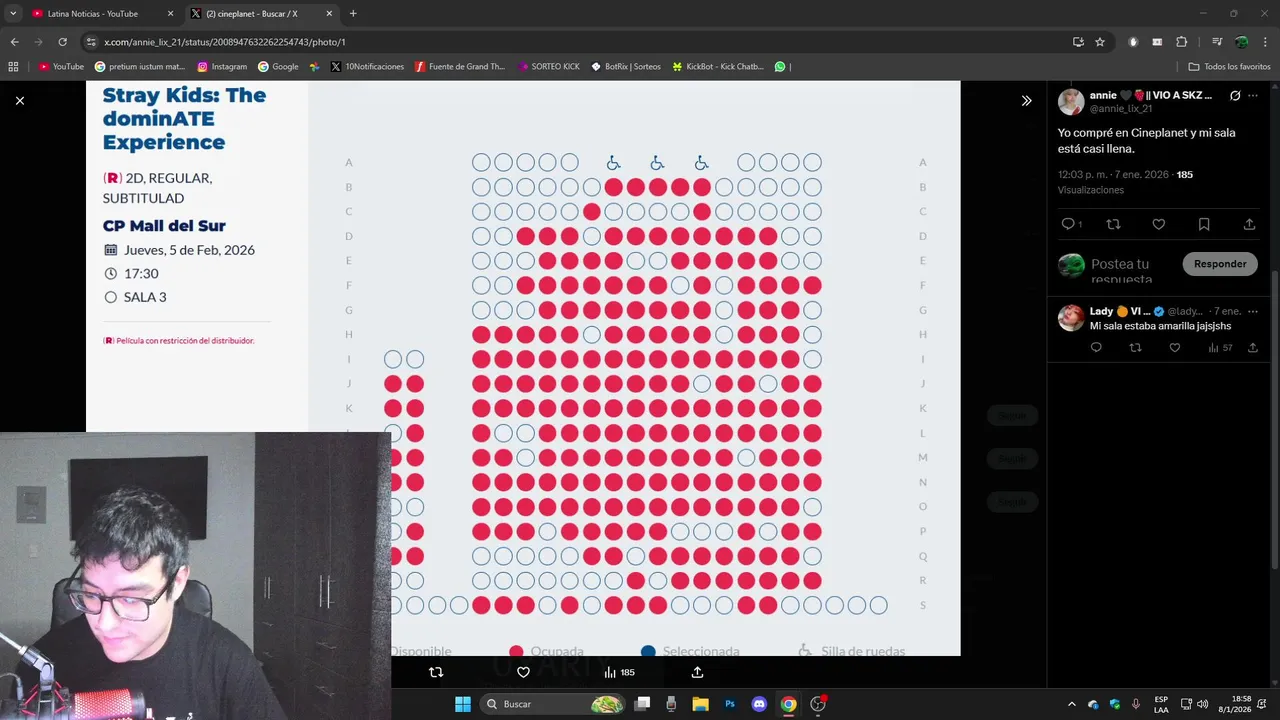The width and height of the screenshot is (1280, 720).
Task: Open the '12:03 p. m. · 7 ene. 2026' timestamp
Action: (x=1113, y=174)
